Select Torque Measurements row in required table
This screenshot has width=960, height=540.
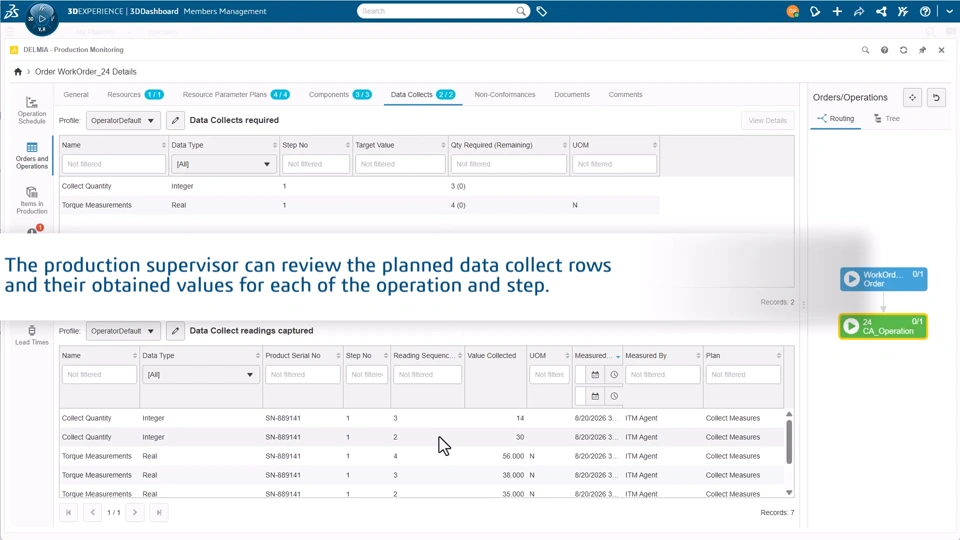(x=359, y=205)
